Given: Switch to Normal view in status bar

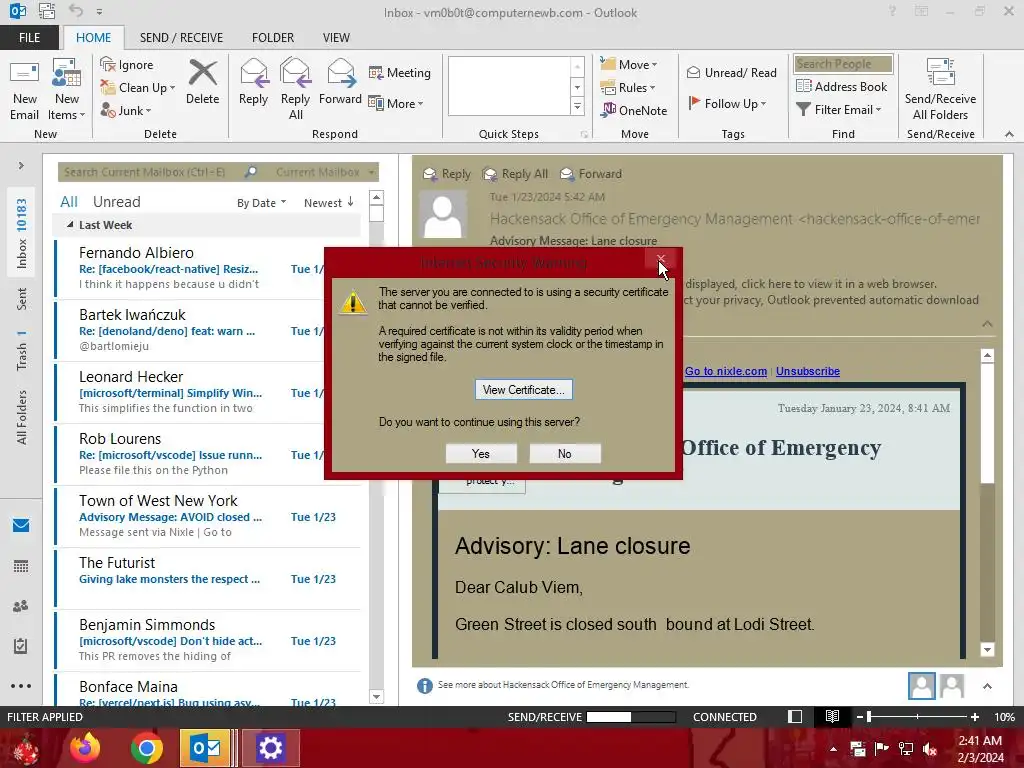Looking at the screenshot, I should 795,716.
